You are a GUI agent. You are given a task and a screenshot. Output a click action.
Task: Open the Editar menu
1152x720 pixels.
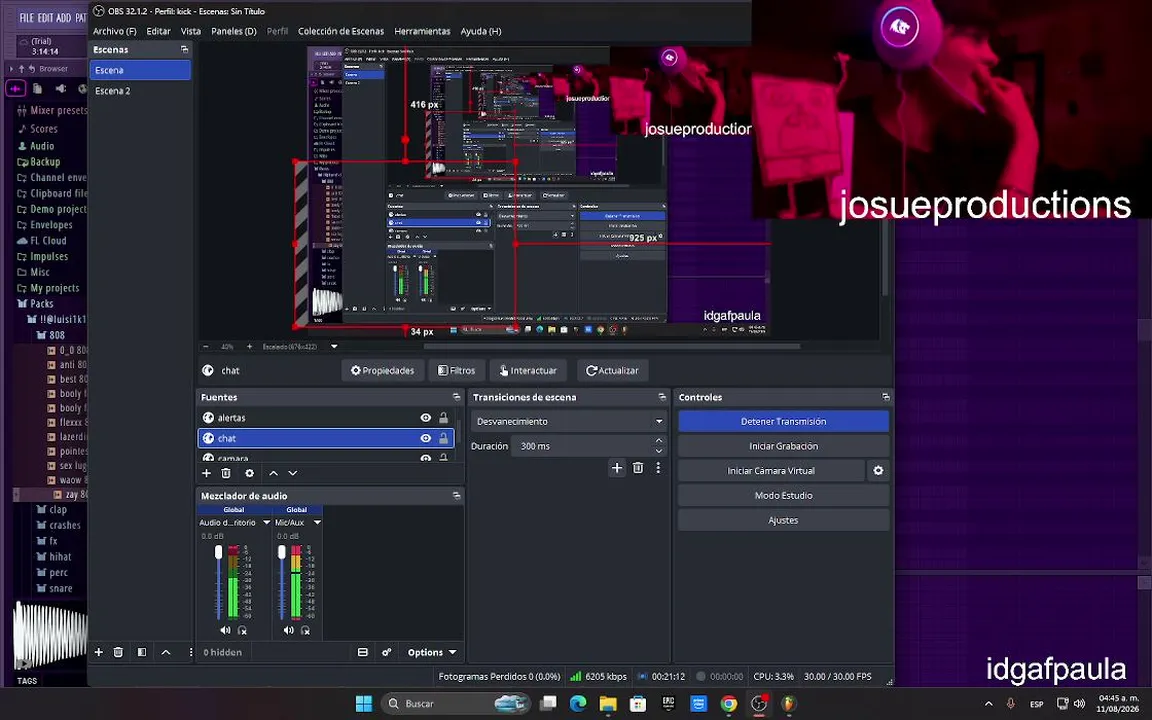[158, 31]
